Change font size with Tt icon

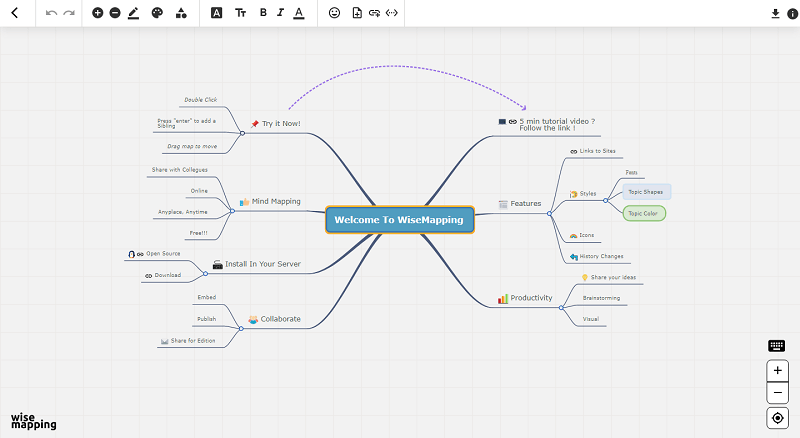pos(240,13)
